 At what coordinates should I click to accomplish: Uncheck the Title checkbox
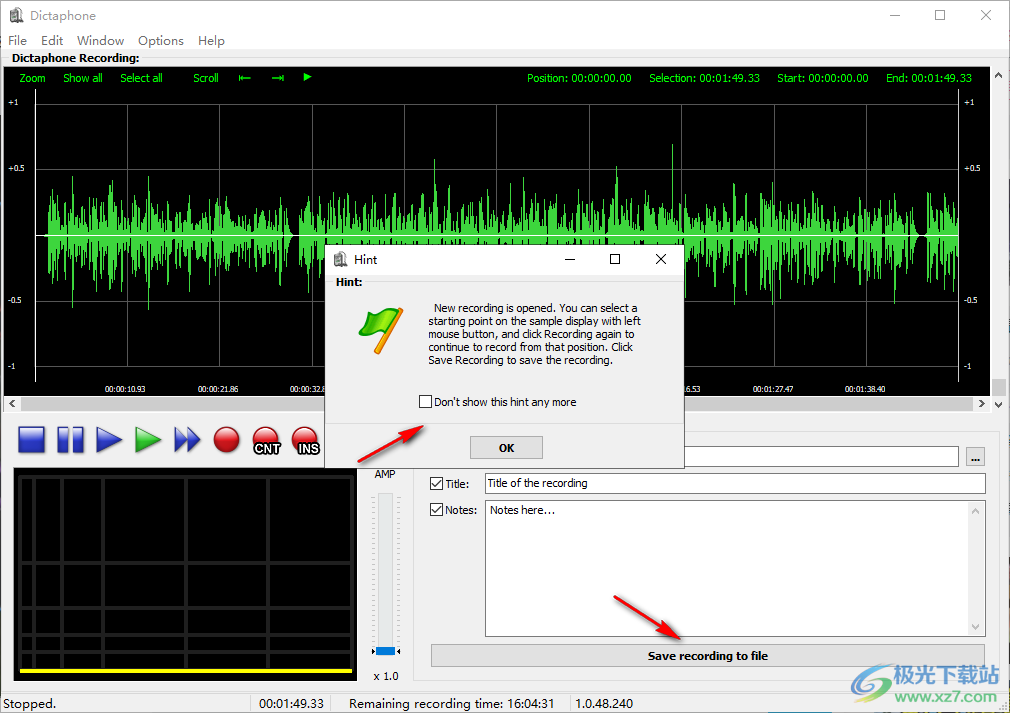click(x=436, y=484)
